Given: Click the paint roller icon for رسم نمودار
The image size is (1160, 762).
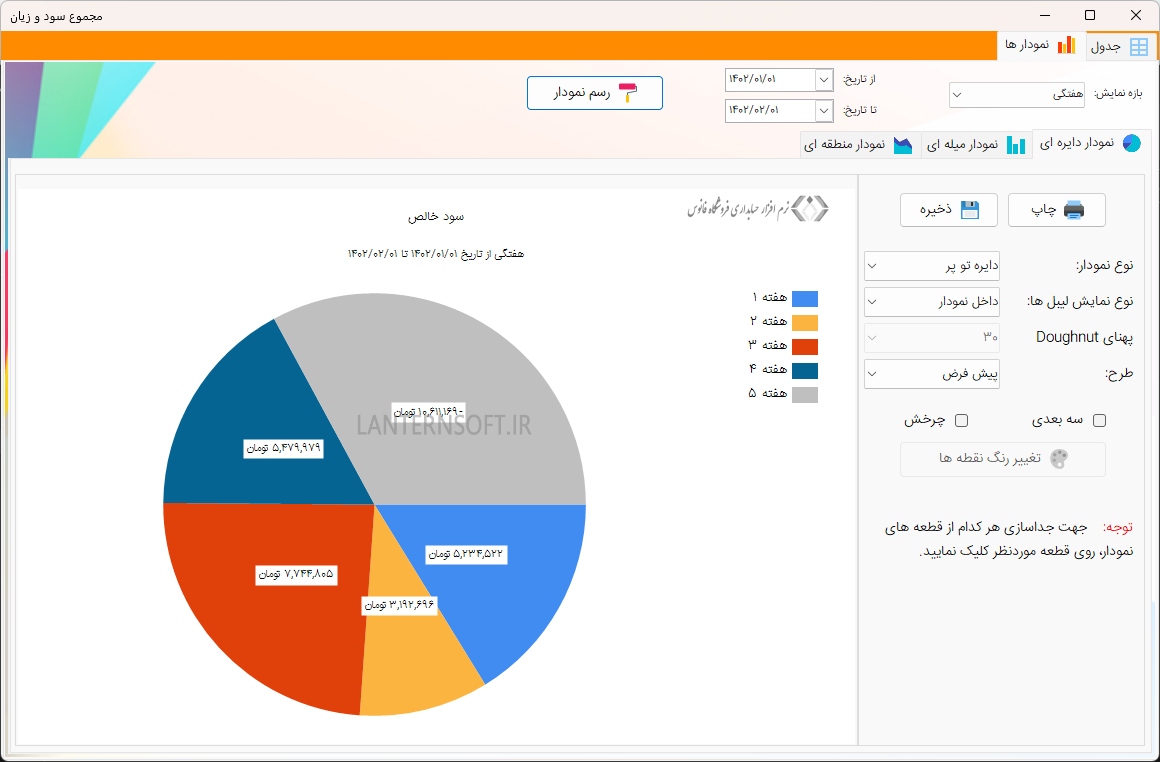Looking at the screenshot, I should (x=628, y=92).
